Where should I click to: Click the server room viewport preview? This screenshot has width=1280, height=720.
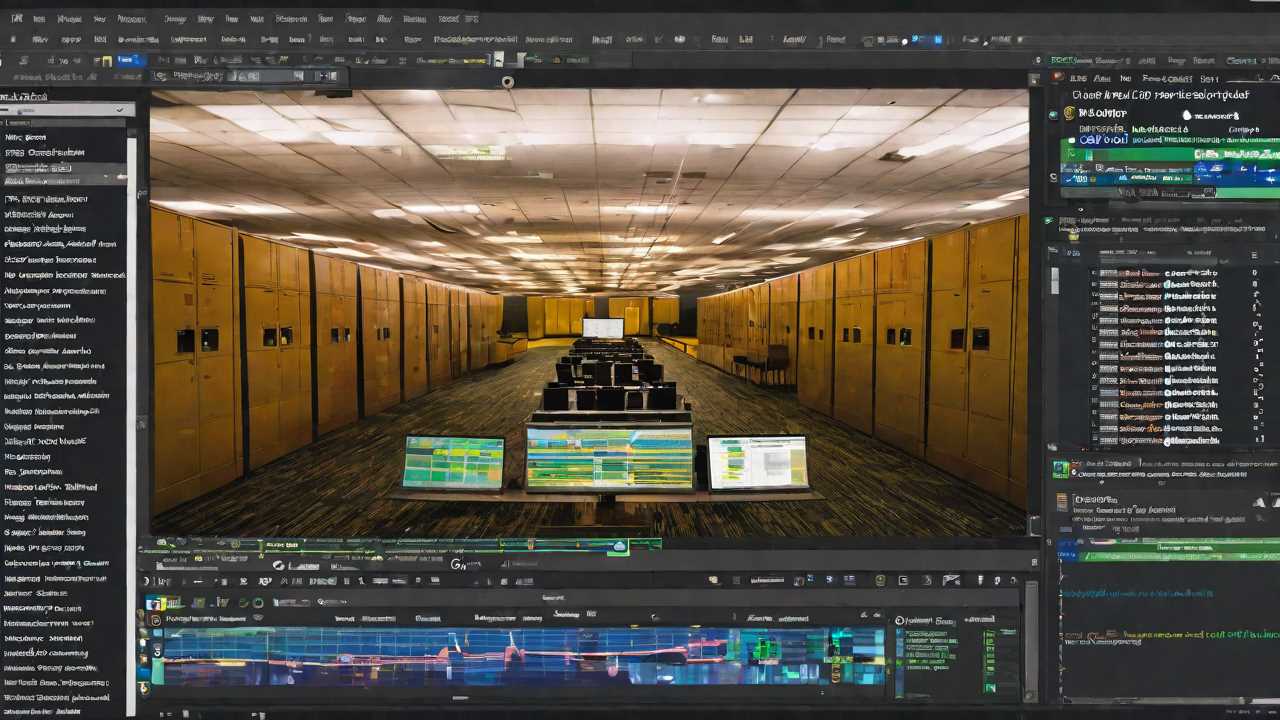click(589, 312)
